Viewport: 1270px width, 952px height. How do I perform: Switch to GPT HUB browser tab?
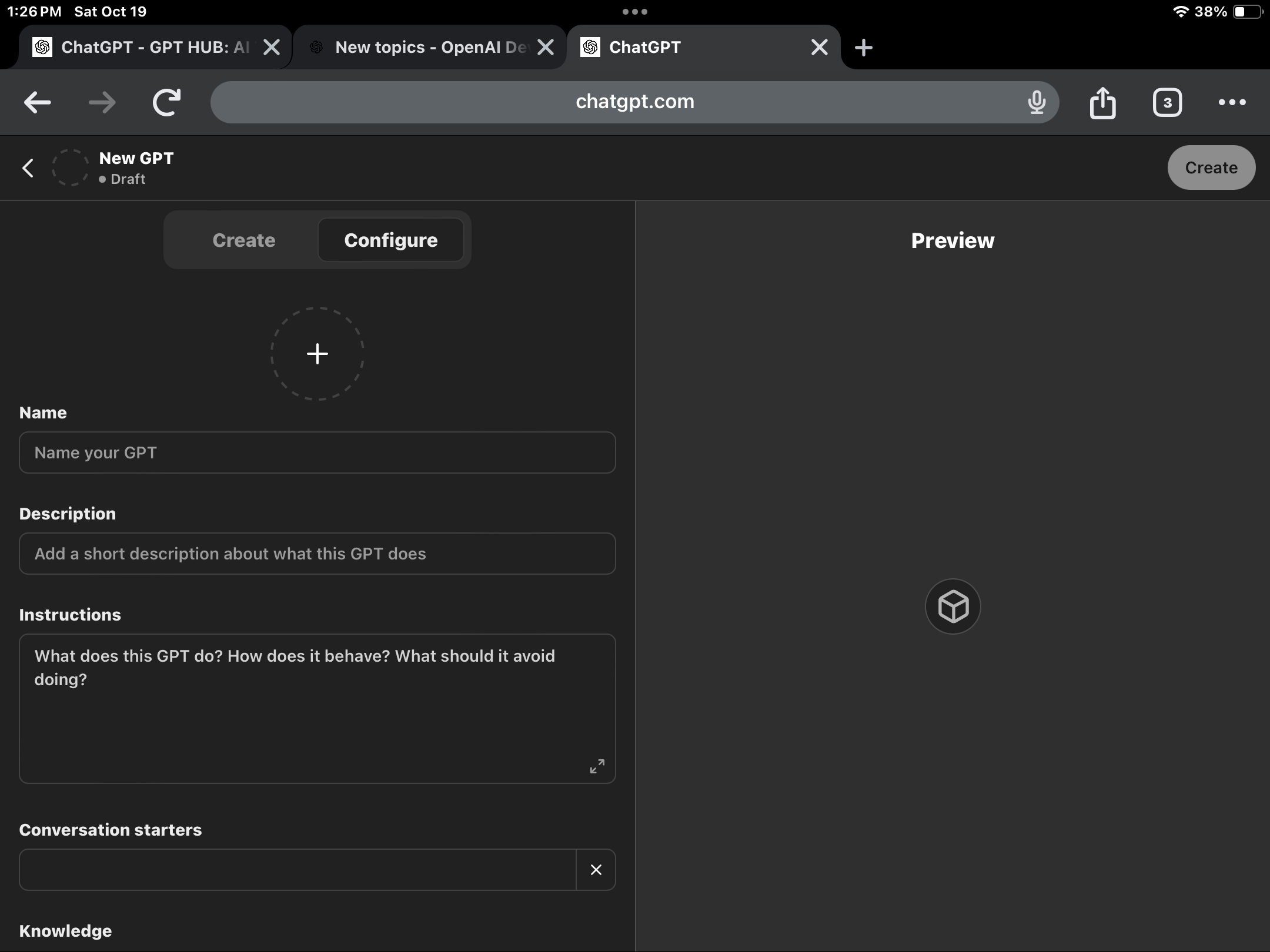pyautogui.click(x=147, y=48)
